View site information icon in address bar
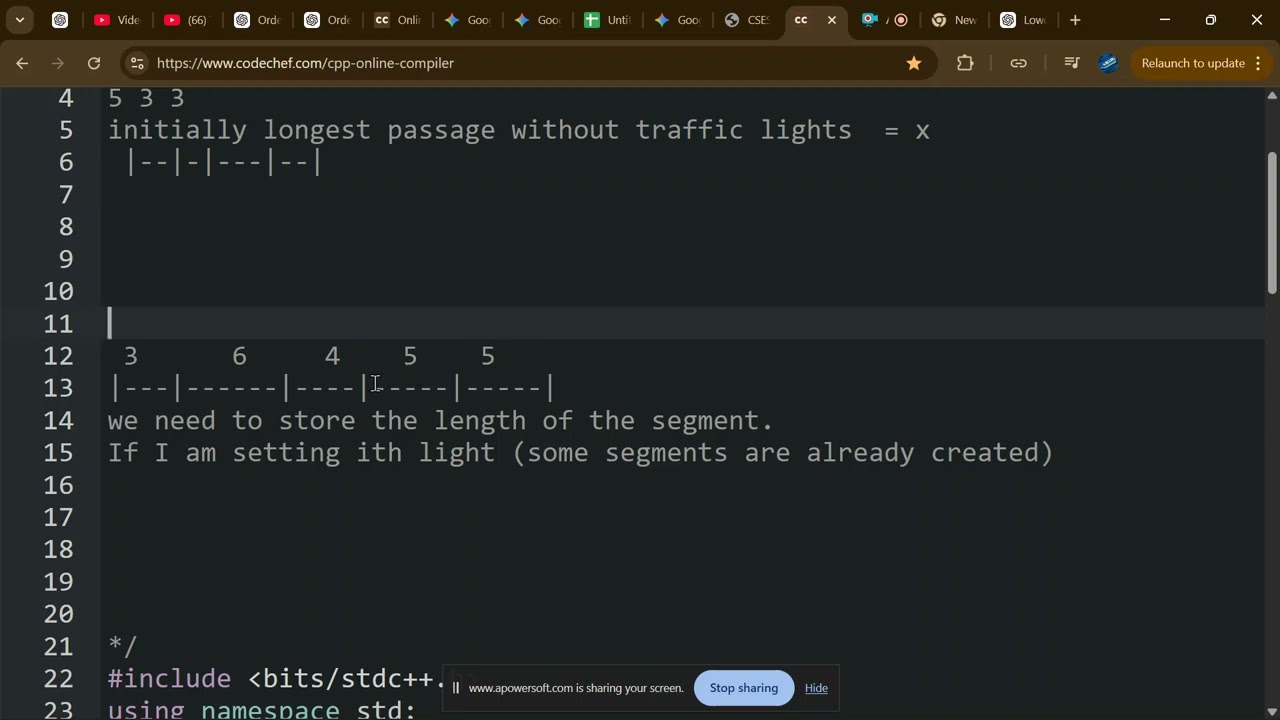This screenshot has height=720, width=1280. [x=137, y=63]
